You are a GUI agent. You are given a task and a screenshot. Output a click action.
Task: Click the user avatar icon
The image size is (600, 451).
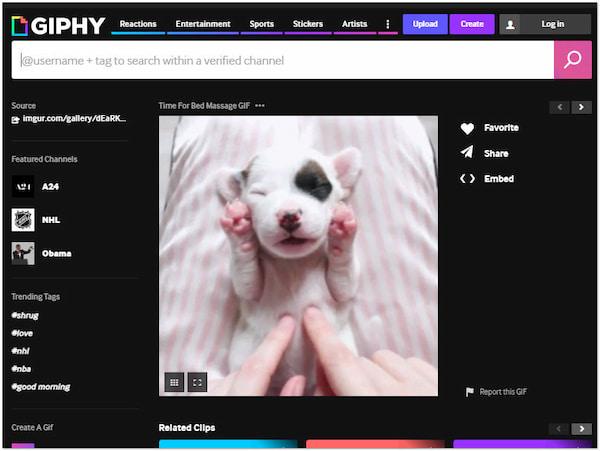[x=510, y=24]
